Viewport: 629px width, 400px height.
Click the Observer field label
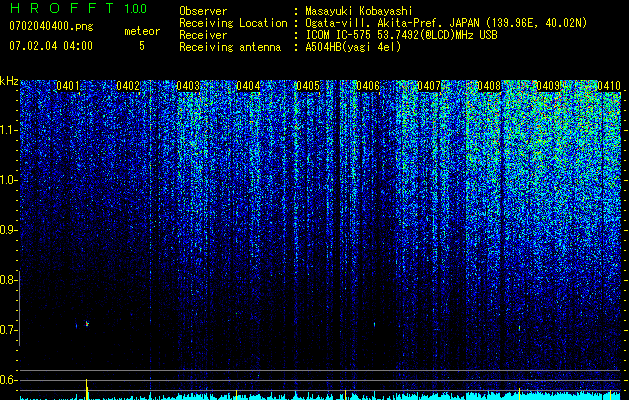[x=203, y=11]
